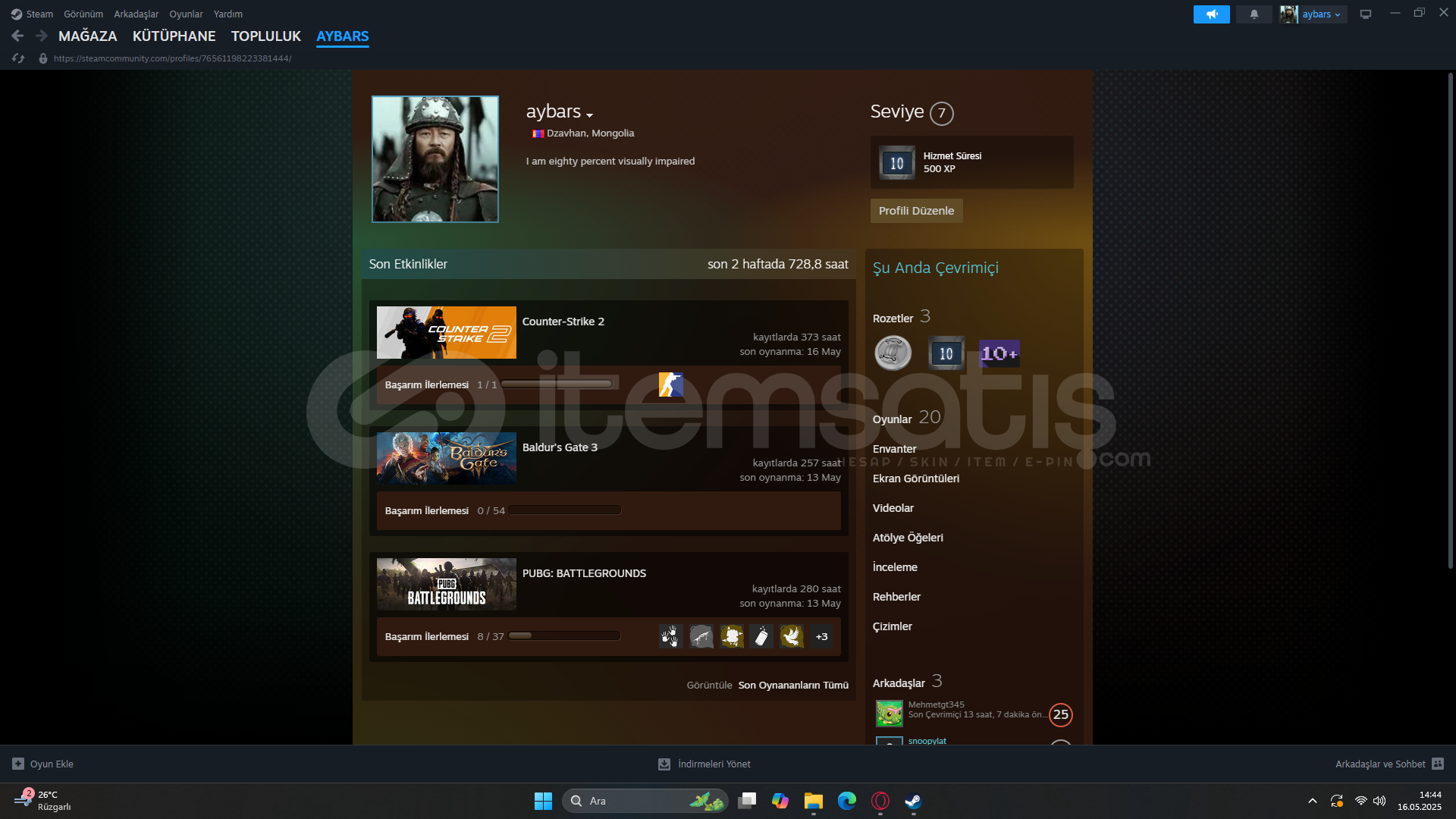Click the taskbar search box Ara
This screenshot has width=1456, height=819.
(x=645, y=801)
